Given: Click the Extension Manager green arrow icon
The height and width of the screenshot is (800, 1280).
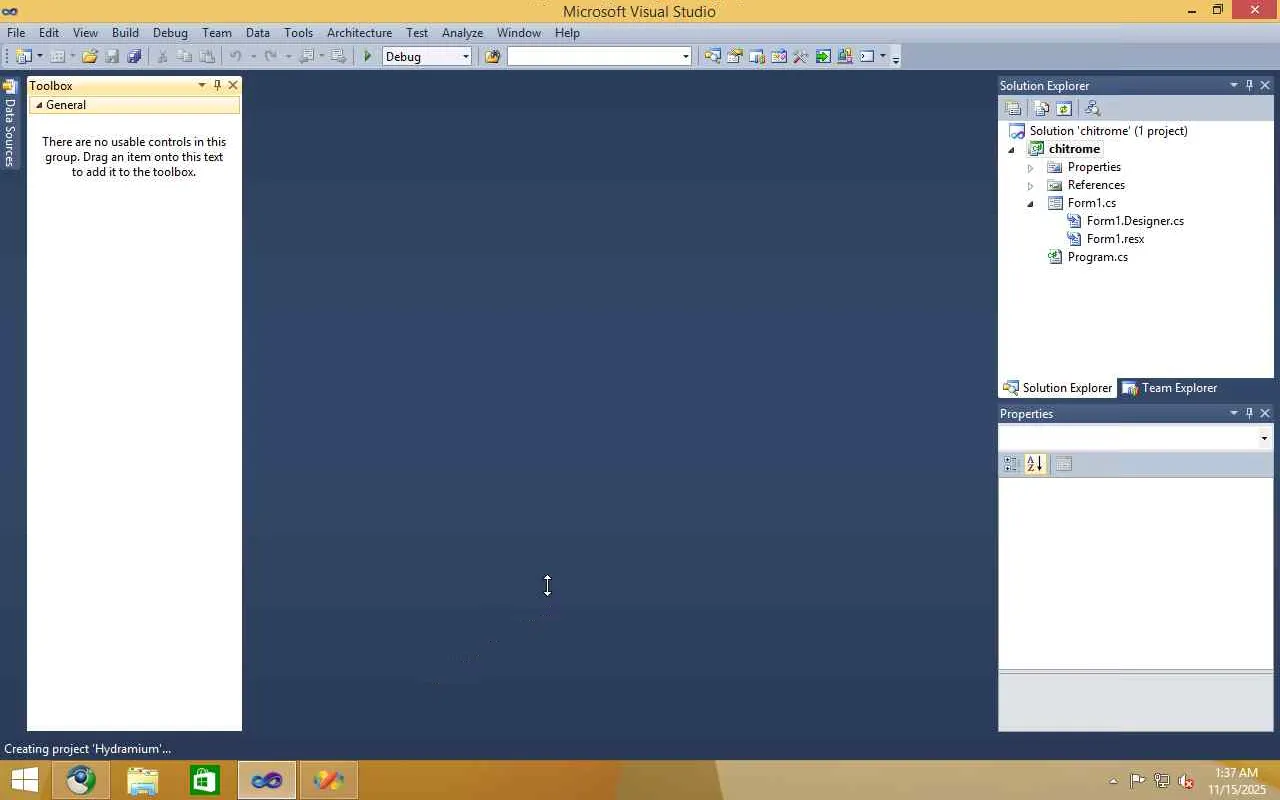Looking at the screenshot, I should tap(823, 57).
